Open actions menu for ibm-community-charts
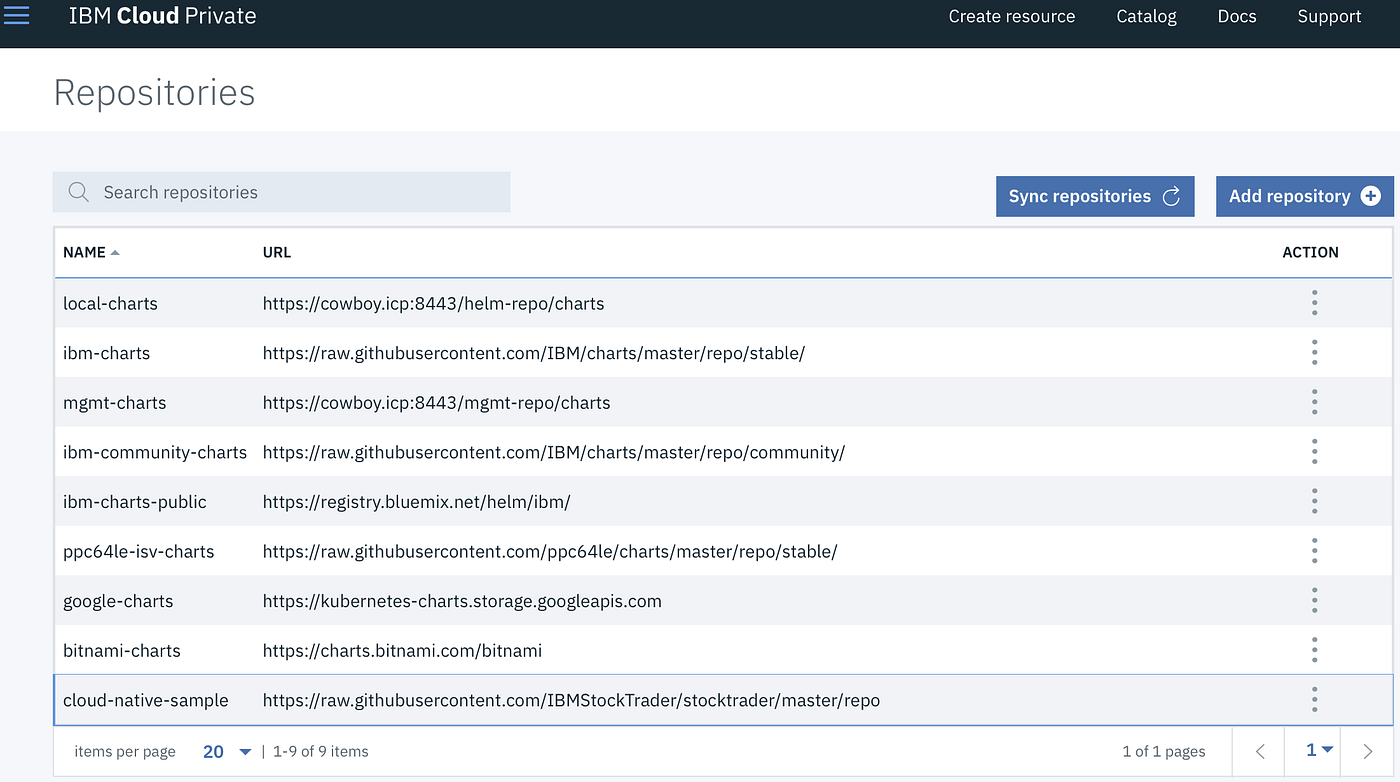The width and height of the screenshot is (1400, 782). click(x=1314, y=452)
